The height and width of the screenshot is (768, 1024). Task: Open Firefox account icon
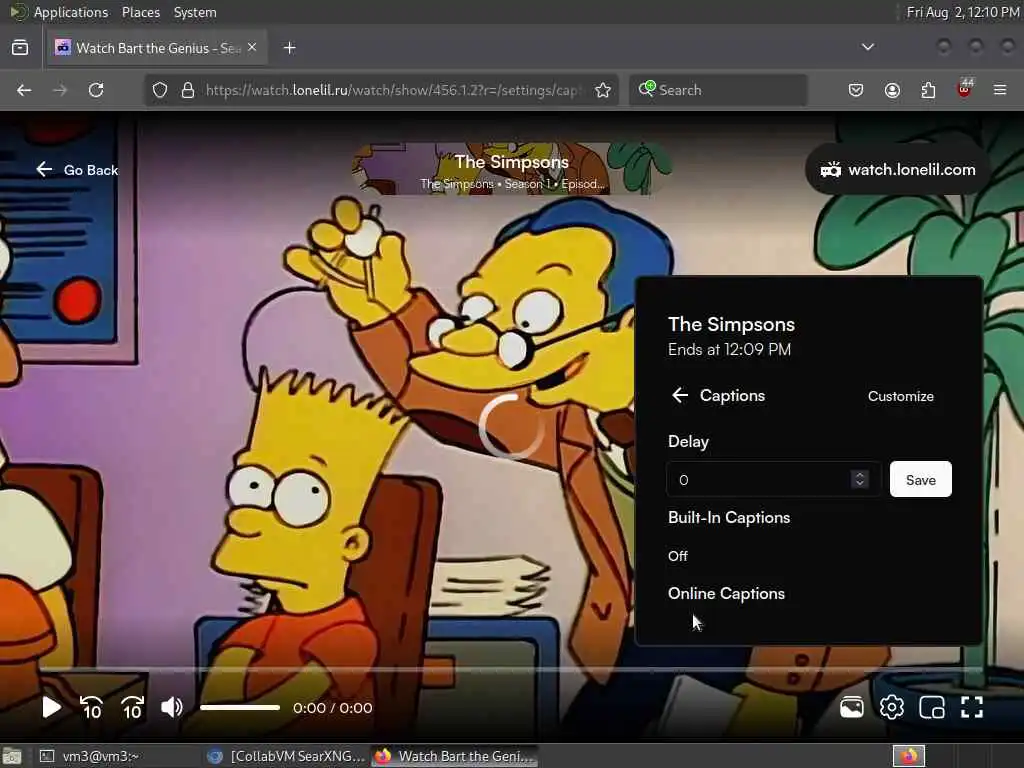click(892, 90)
